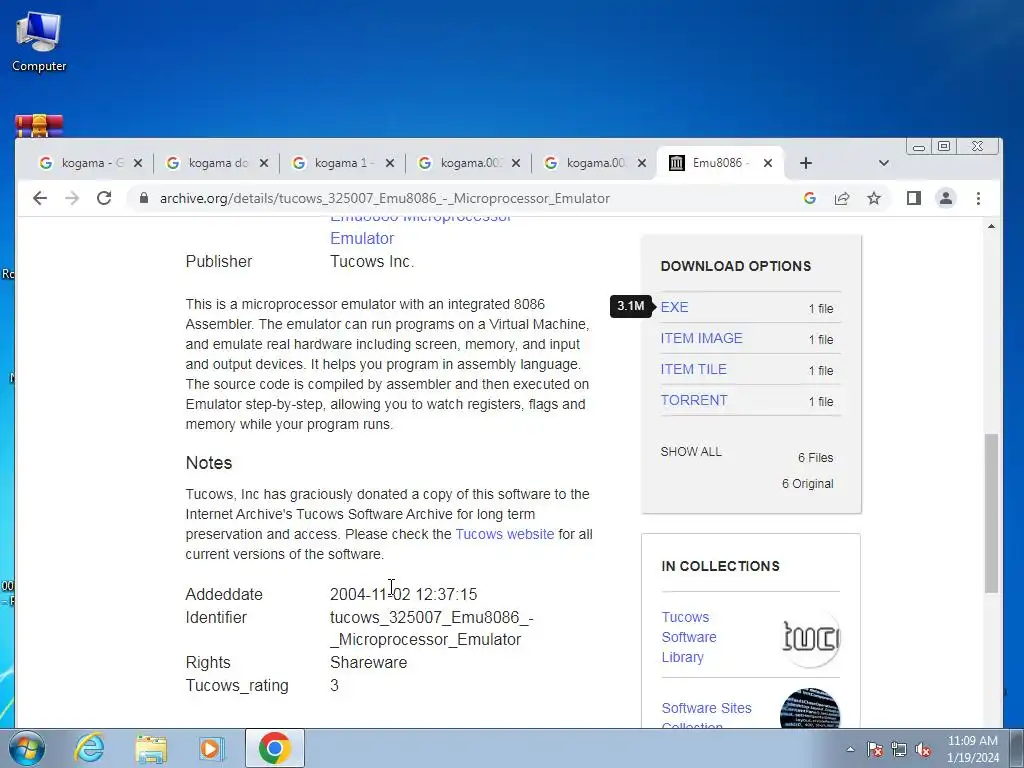View site info via padlock icon
The width and height of the screenshot is (1024, 768).
tap(144, 198)
